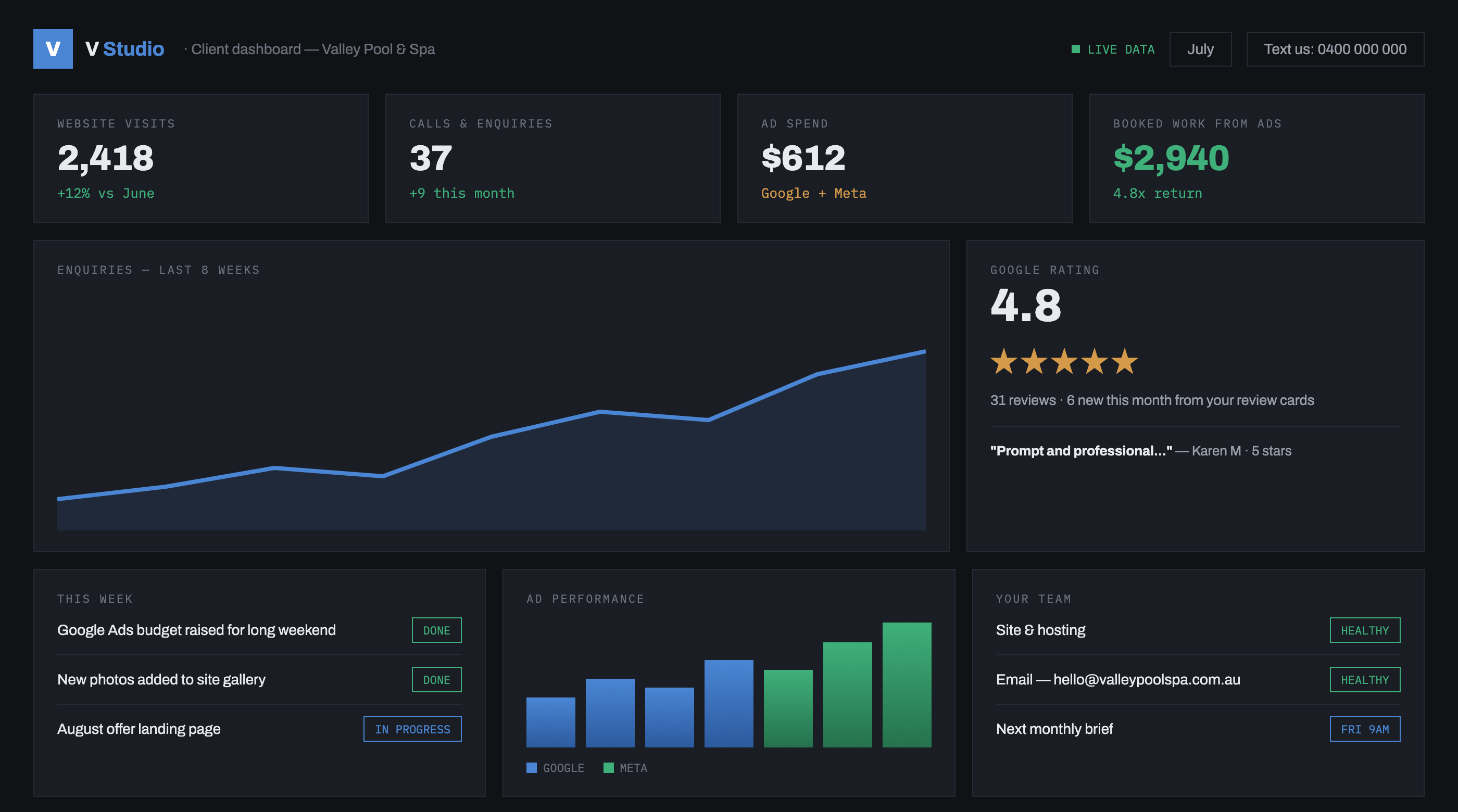Click DONE badge for new photos gallery
The image size is (1458, 812).
(x=436, y=679)
